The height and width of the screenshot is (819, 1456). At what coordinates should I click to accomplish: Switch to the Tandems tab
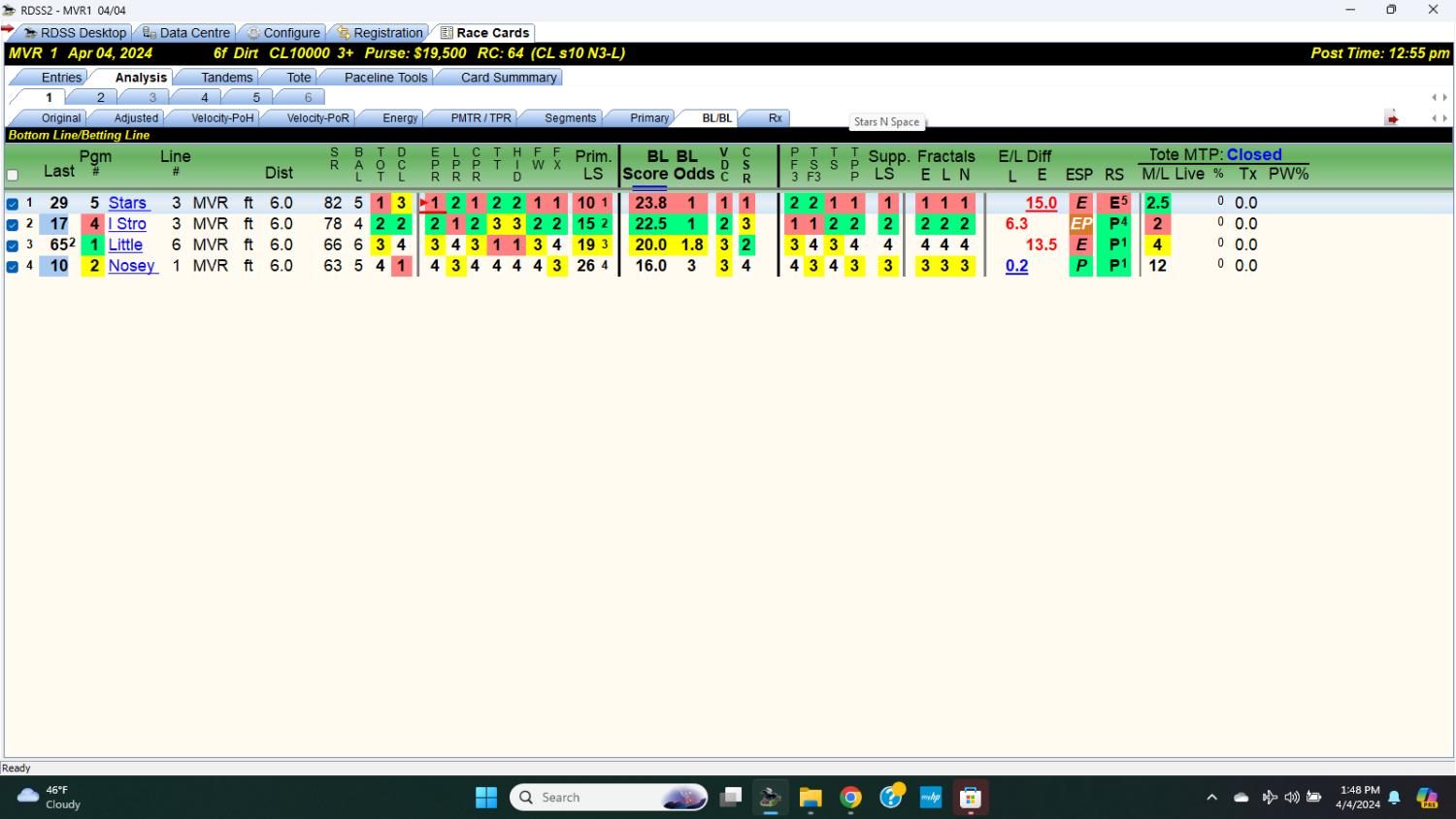[x=226, y=78]
